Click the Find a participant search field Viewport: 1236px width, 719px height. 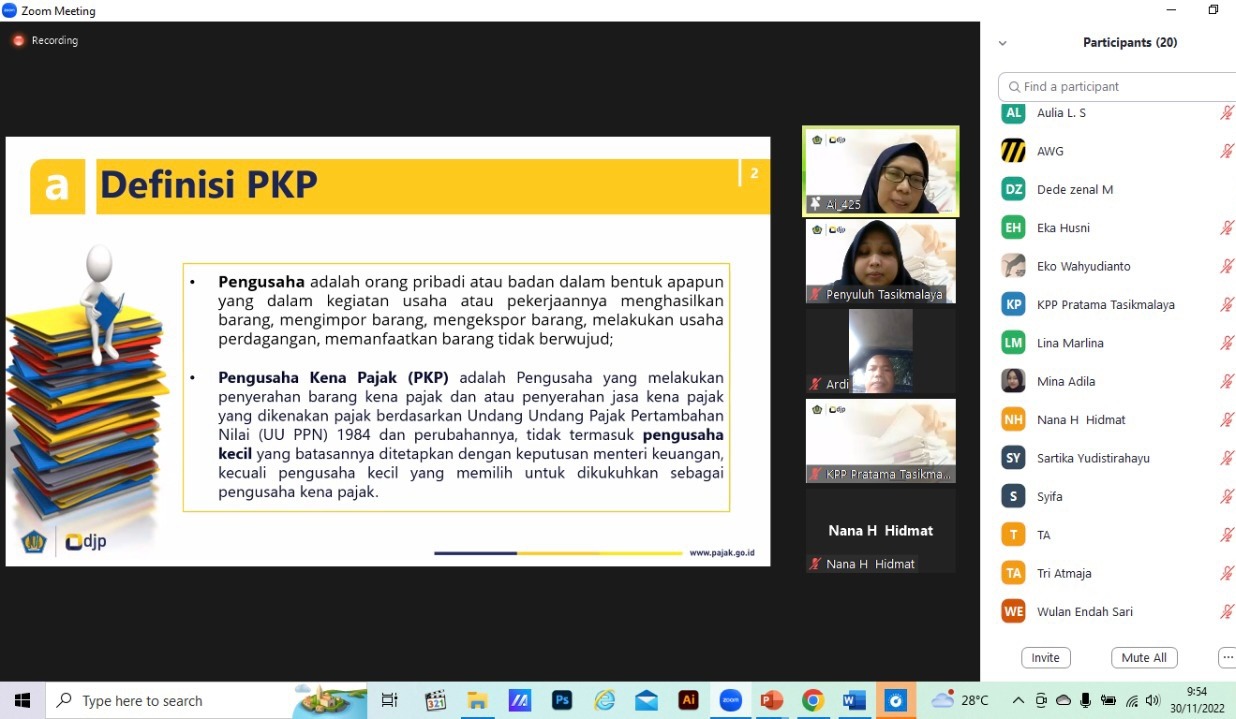pos(1120,87)
